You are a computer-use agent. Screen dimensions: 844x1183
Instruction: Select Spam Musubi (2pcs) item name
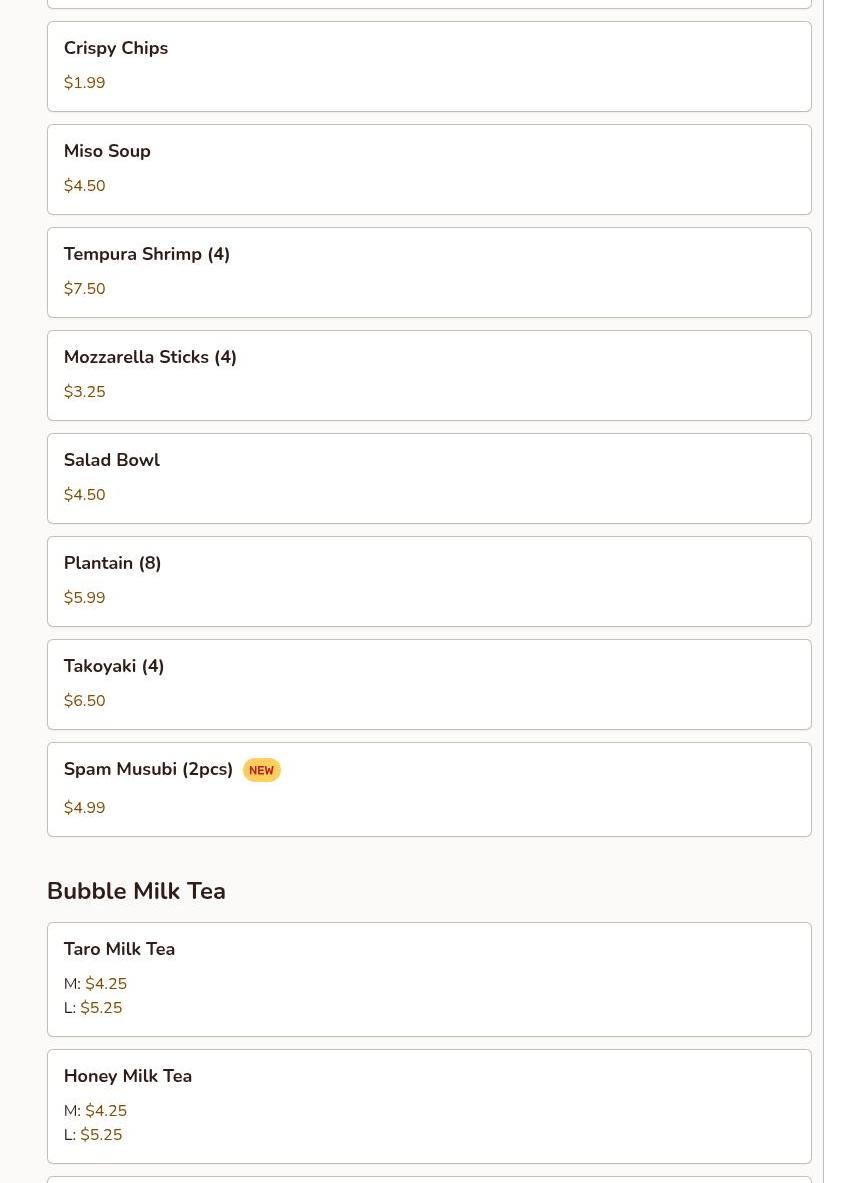point(148,769)
